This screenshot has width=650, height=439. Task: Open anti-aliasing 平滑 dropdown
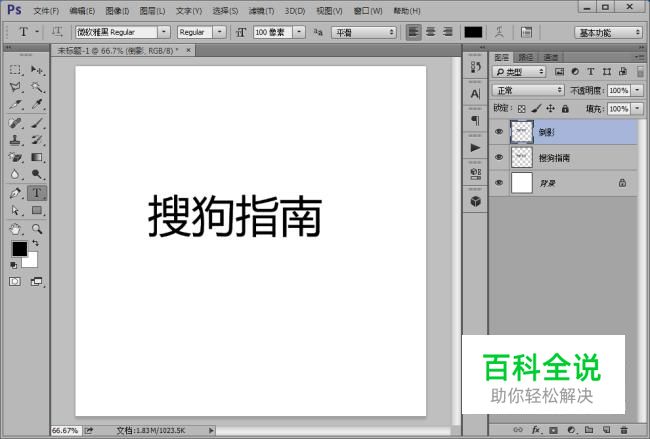click(364, 32)
